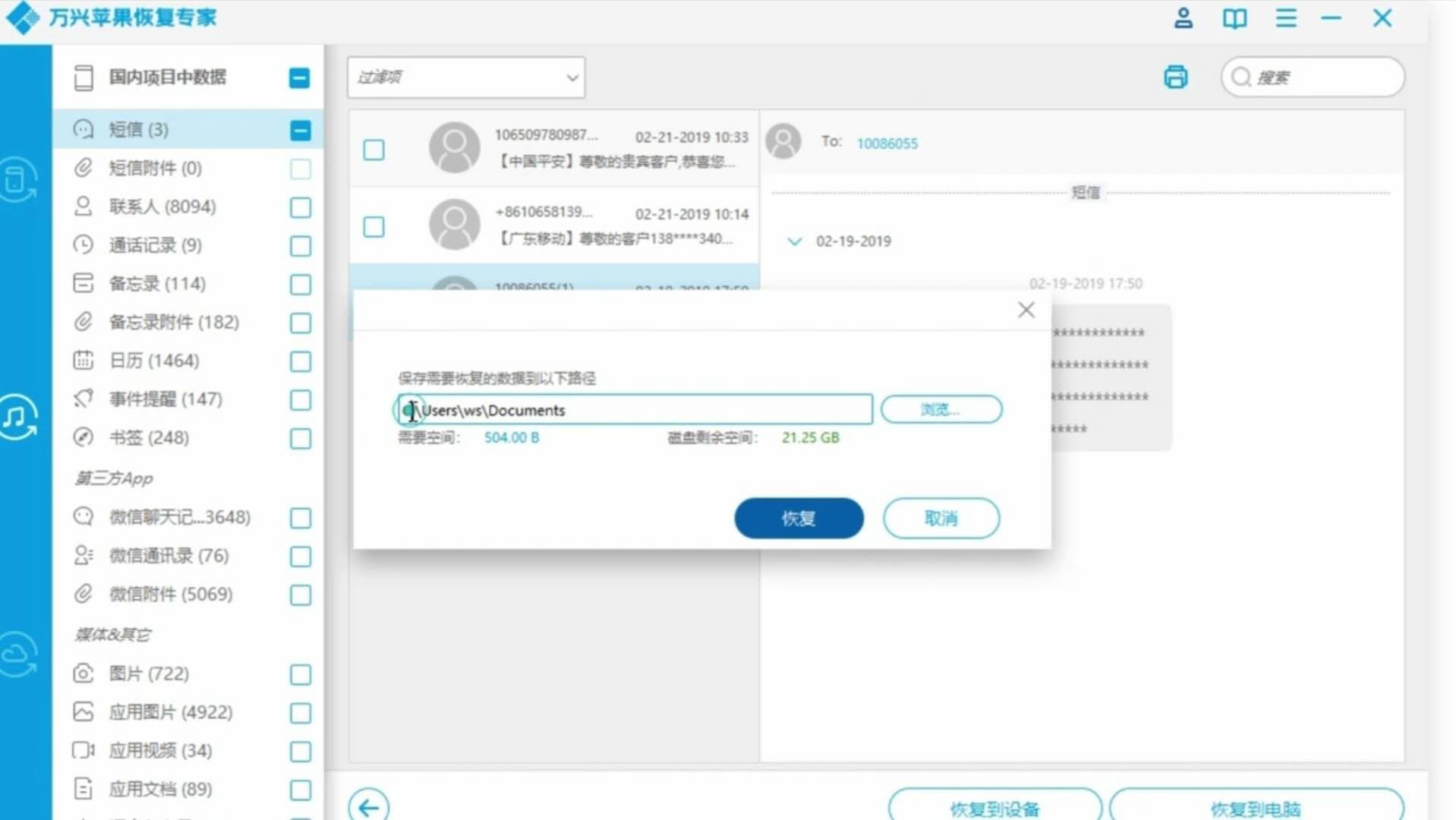Screen dimensions: 1456x820
Task: Select the 图片 (722) category
Action: pyautogui.click(x=150, y=673)
